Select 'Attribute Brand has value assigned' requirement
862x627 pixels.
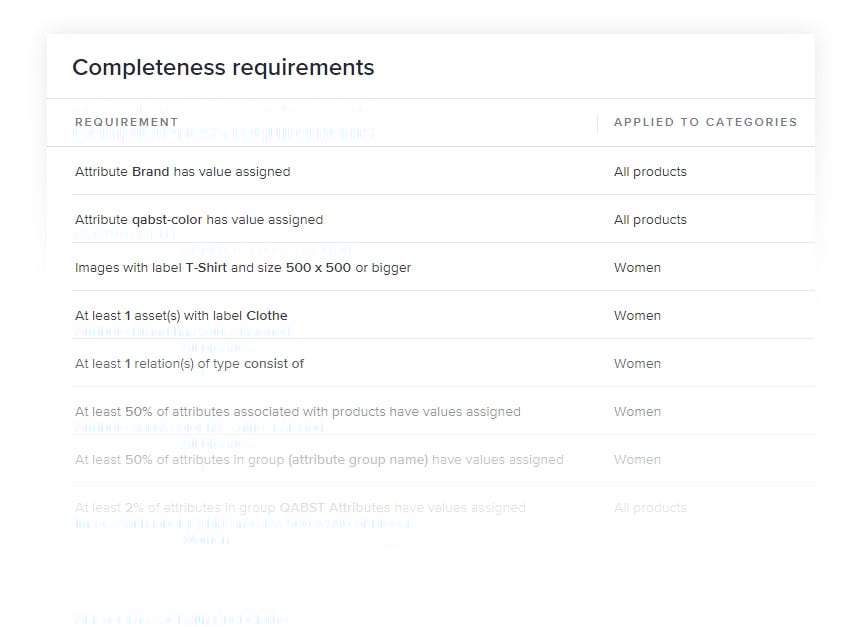183,171
